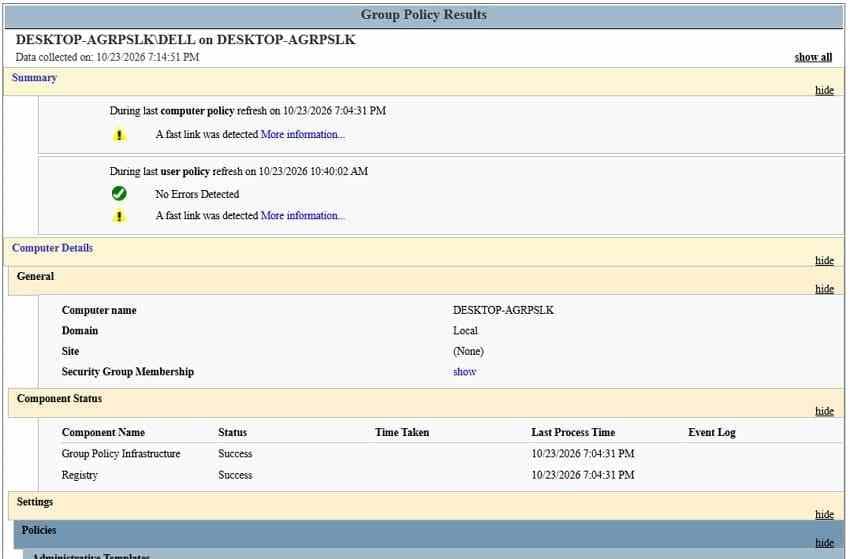Click Group Policy Infrastructure last process time
The width and height of the screenshot is (850, 559).
point(583,454)
